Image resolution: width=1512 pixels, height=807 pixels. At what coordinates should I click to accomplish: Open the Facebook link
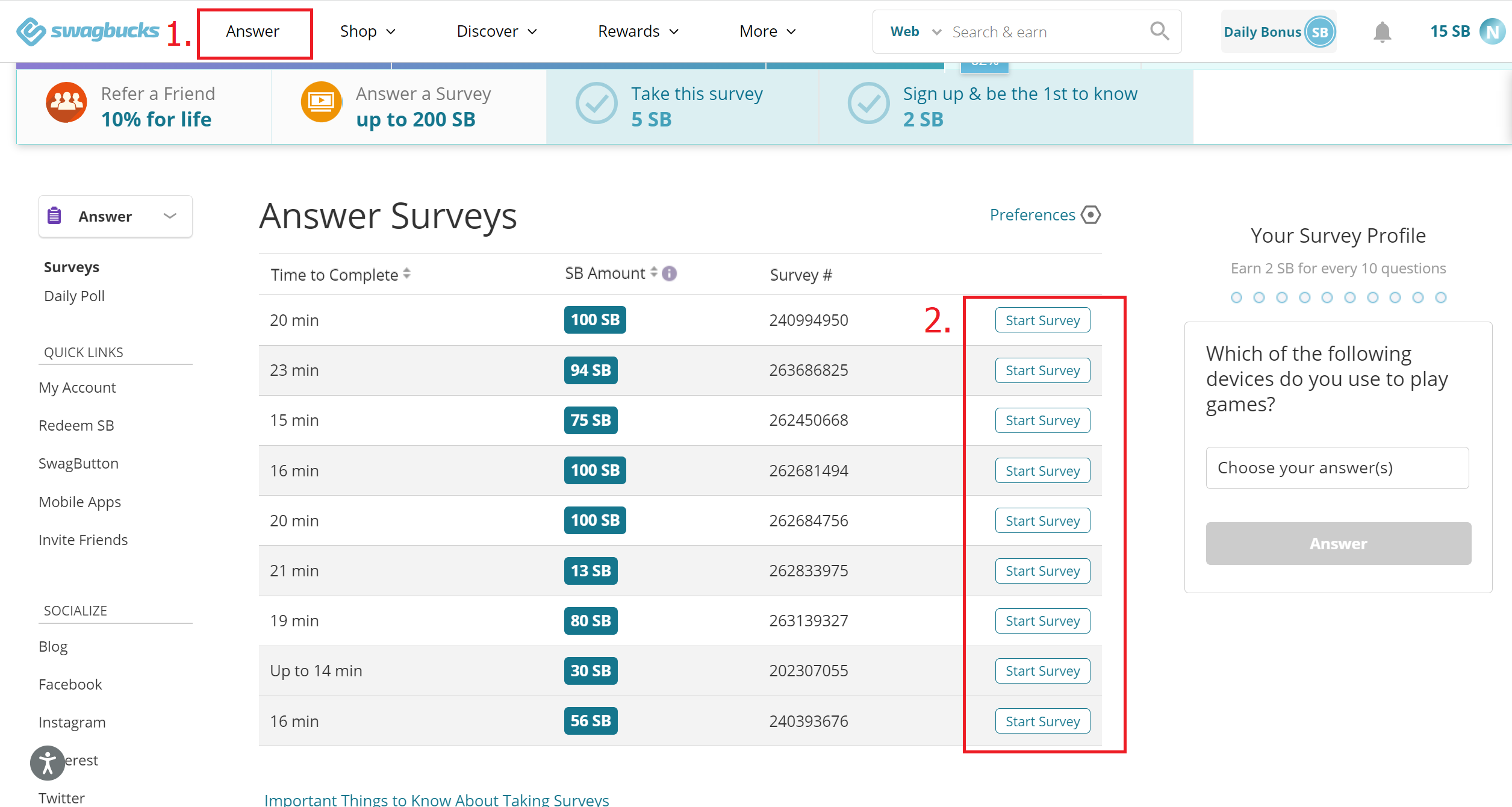(x=70, y=684)
